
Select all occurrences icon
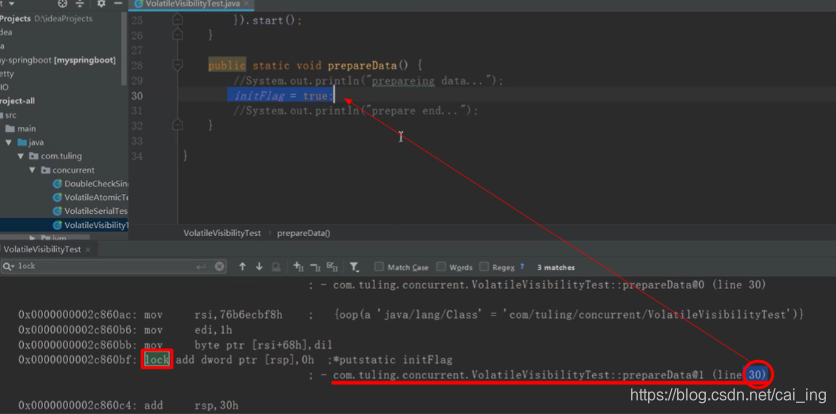coord(332,266)
